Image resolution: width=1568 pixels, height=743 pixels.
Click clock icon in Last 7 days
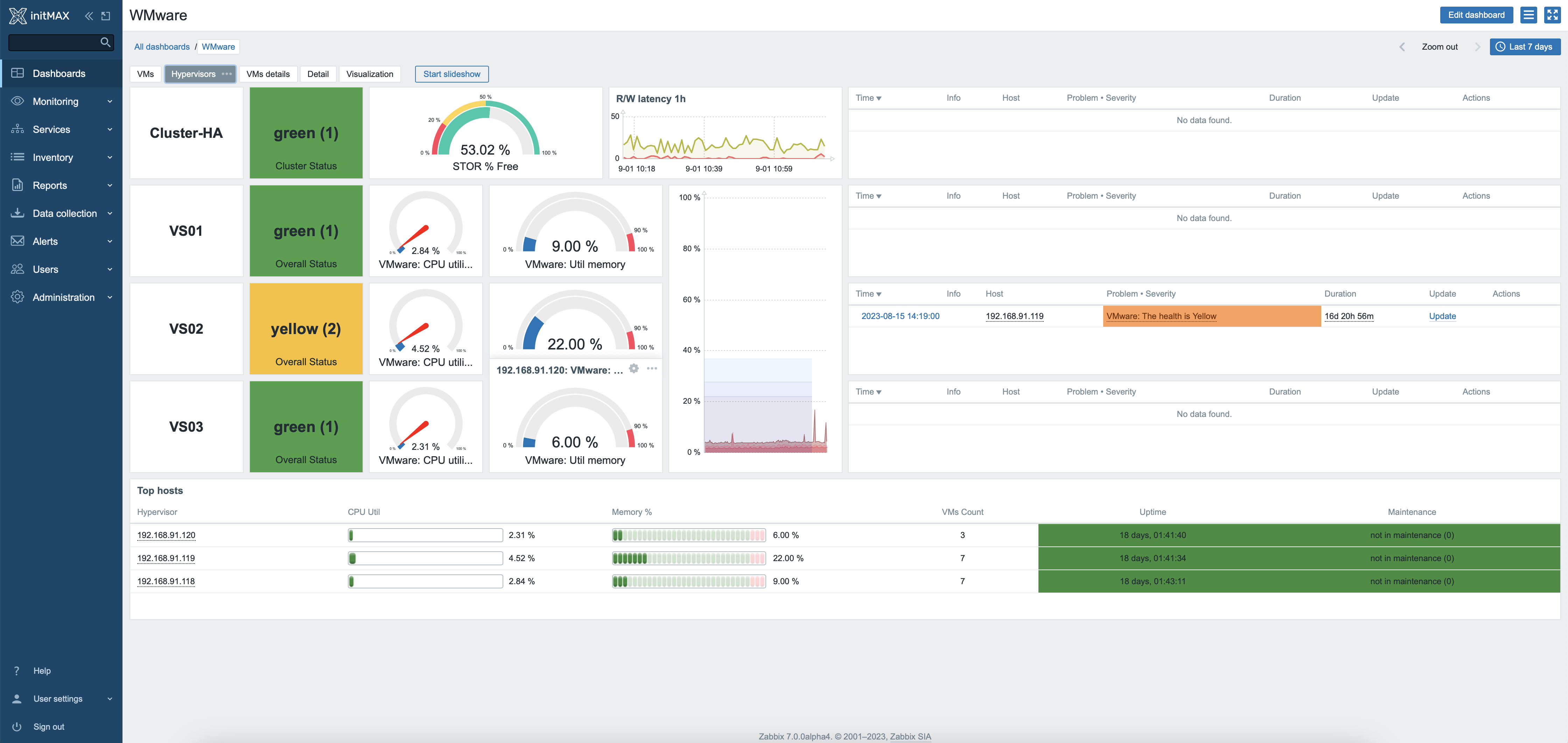1500,47
